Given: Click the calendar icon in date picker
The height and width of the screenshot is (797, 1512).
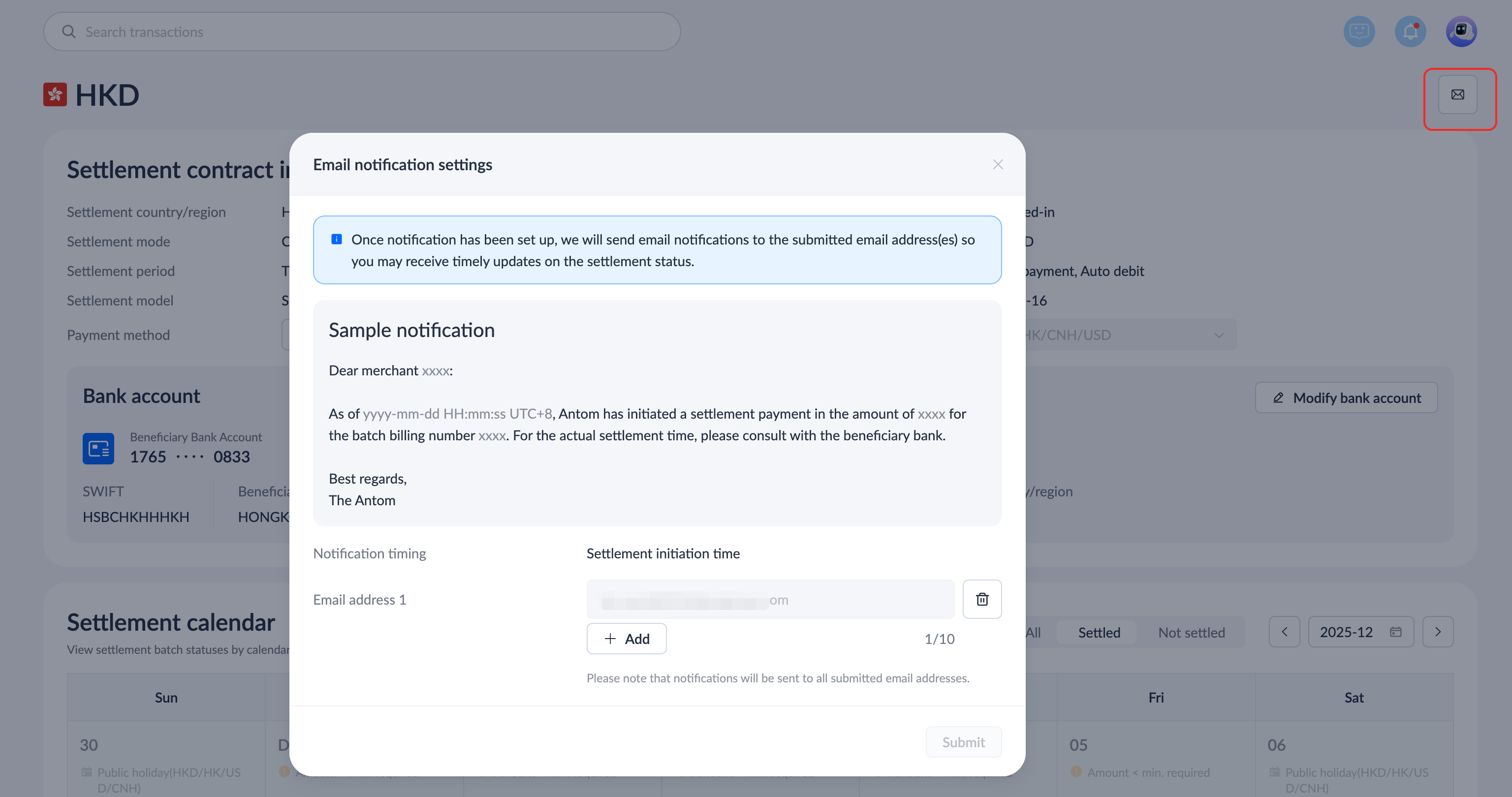Looking at the screenshot, I should [1396, 632].
